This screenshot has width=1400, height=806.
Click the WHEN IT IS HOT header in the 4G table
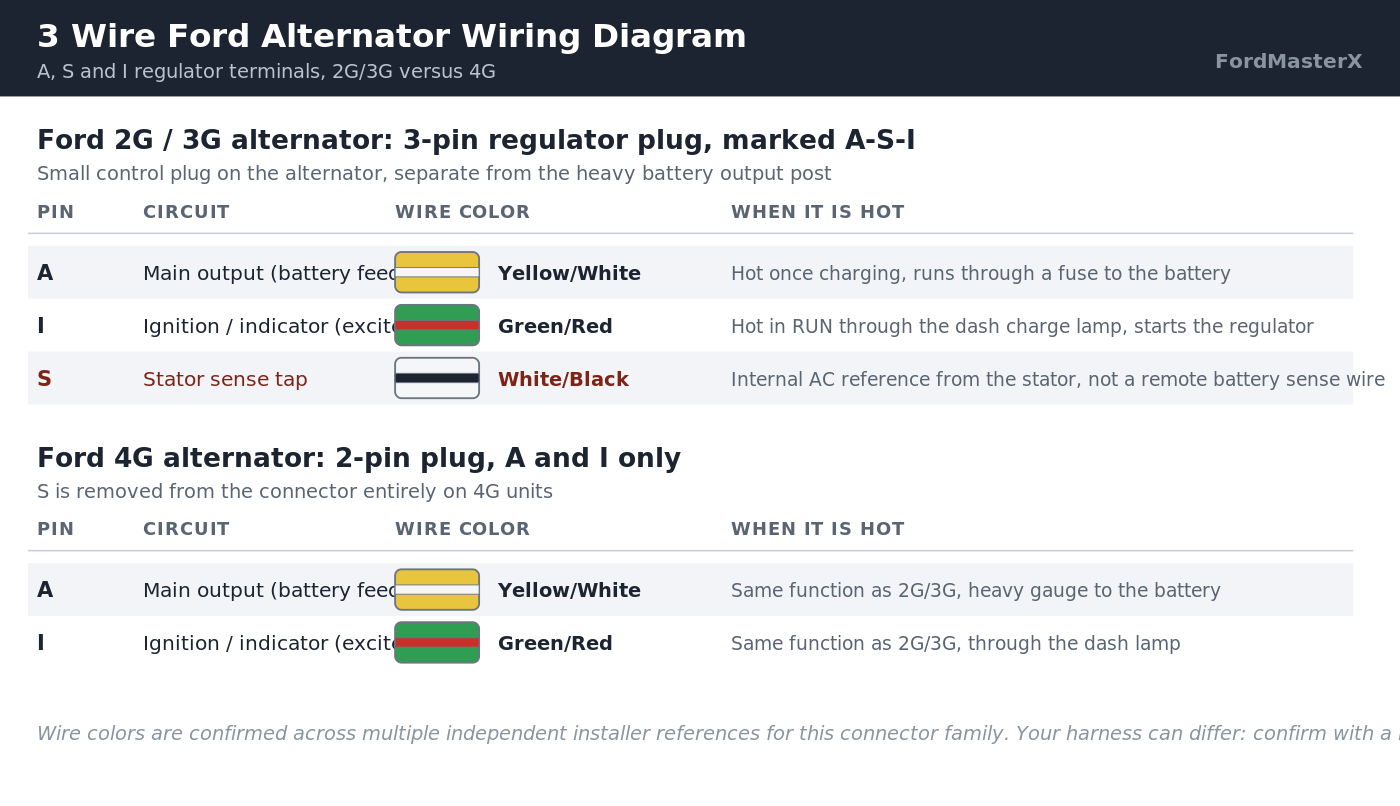click(x=817, y=530)
